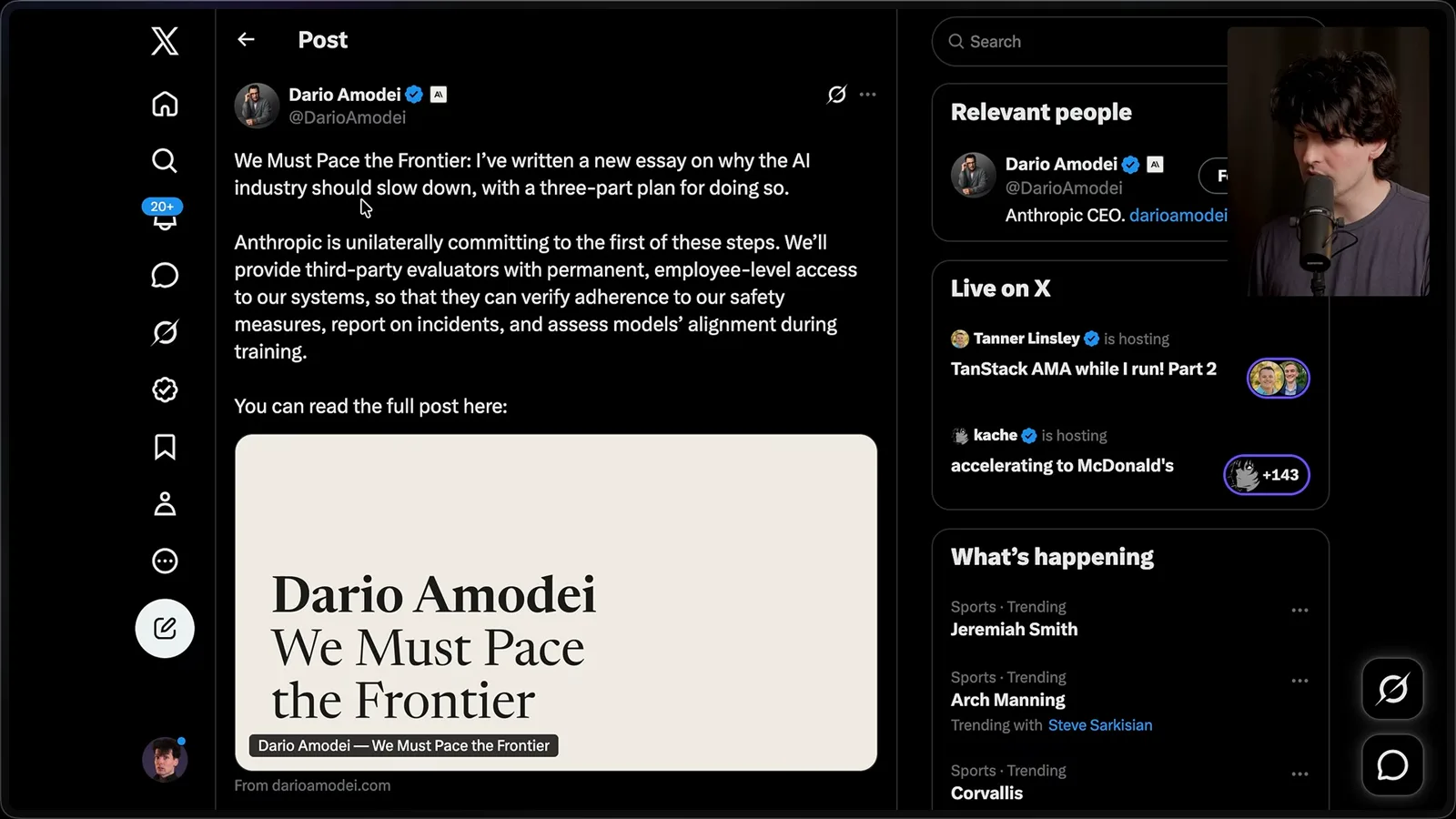
Task: Click the Steve Sarkisian link
Action: pos(1100,725)
